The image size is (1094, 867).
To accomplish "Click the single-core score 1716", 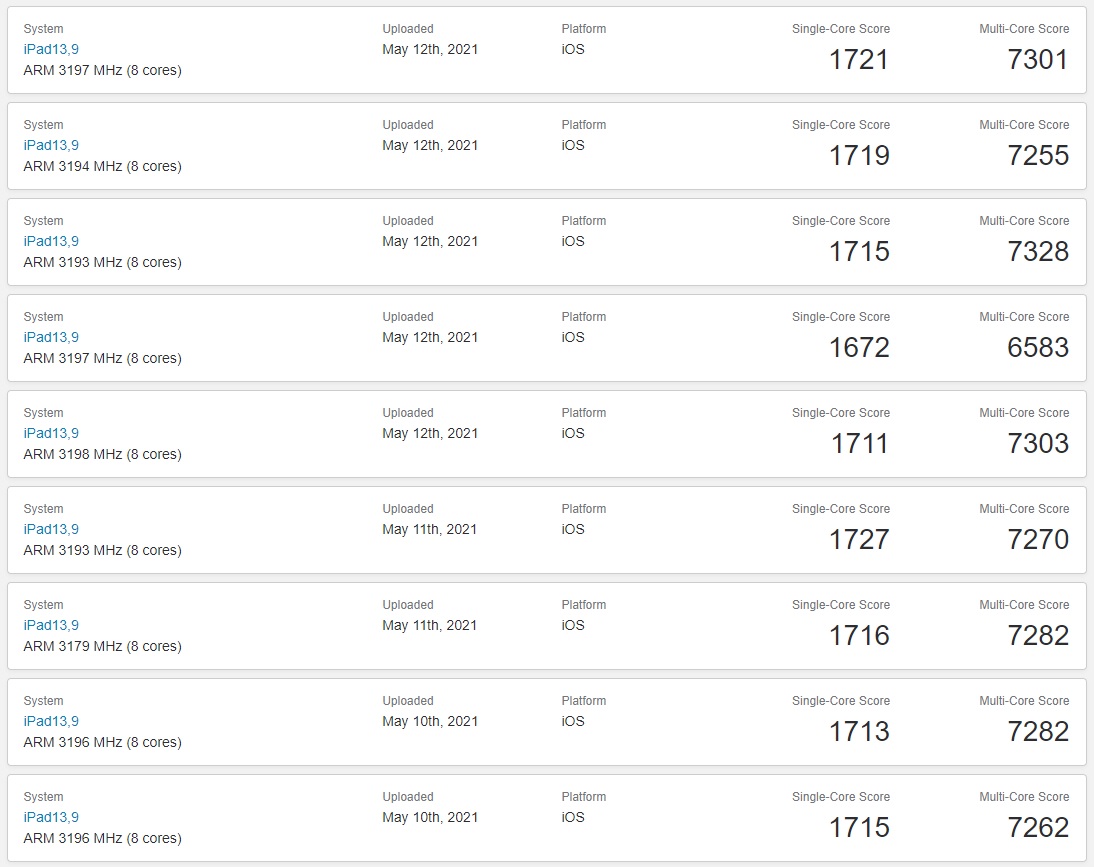I will (859, 635).
